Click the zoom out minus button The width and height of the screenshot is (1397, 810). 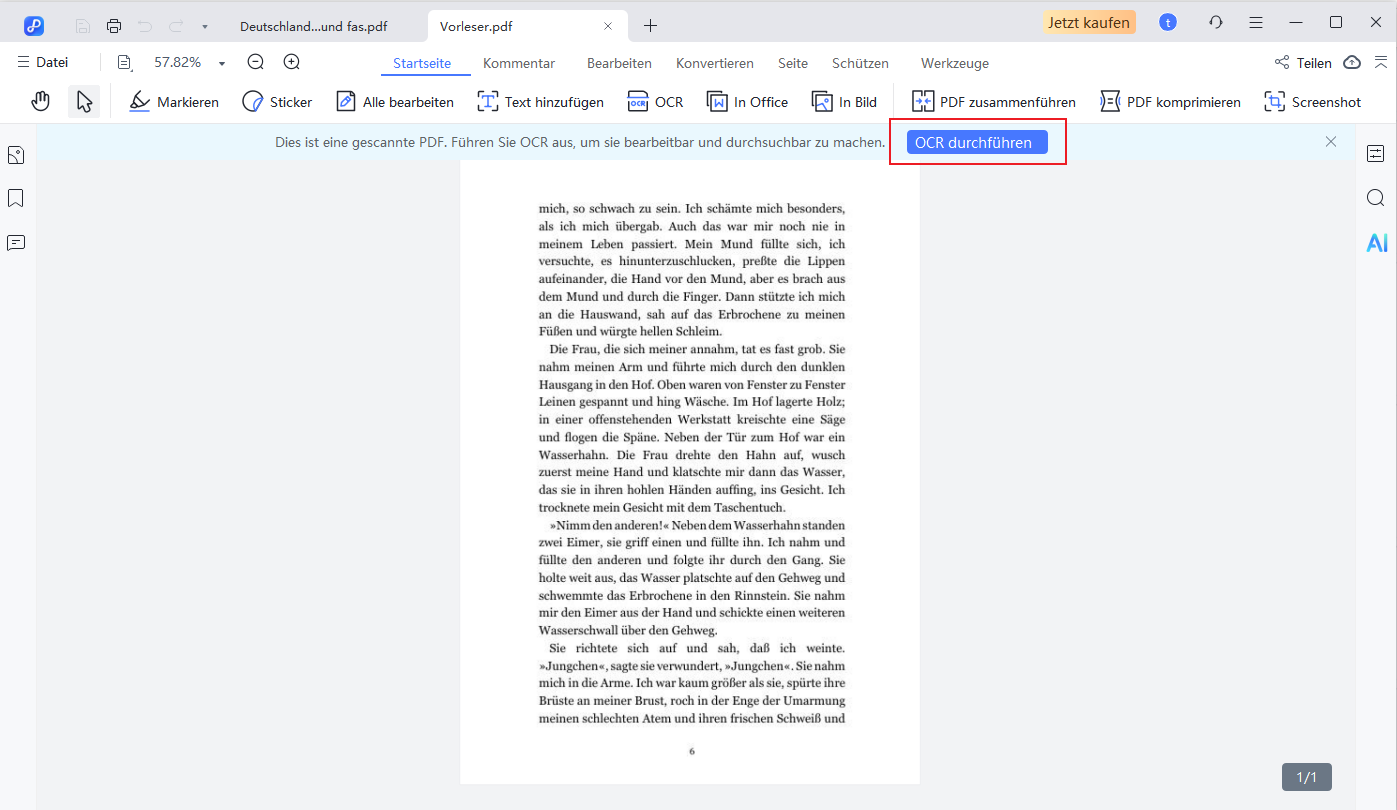255,62
